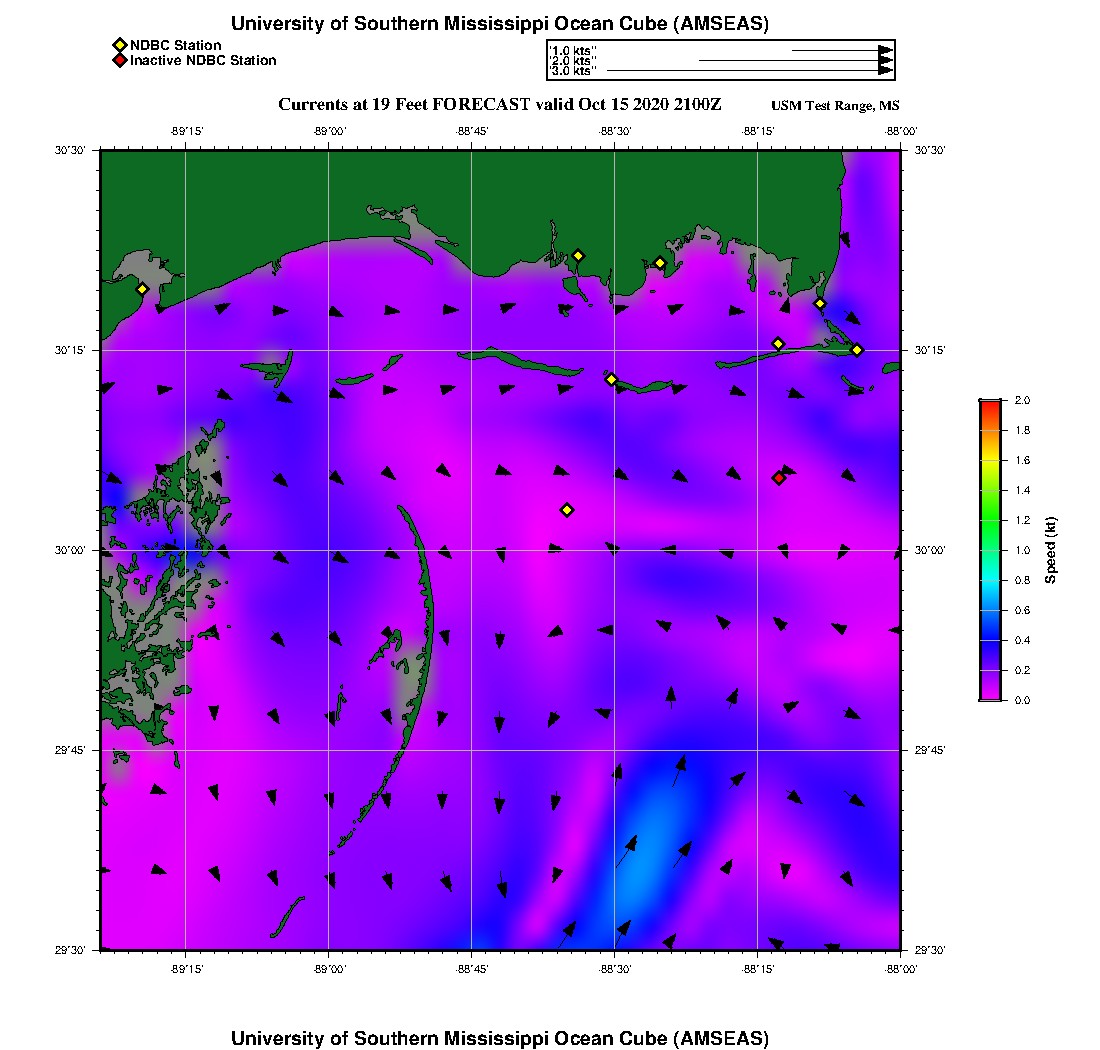This screenshot has width=1100, height=1050.
Task: Click the 2.0 kts legend label
Action: [573, 61]
